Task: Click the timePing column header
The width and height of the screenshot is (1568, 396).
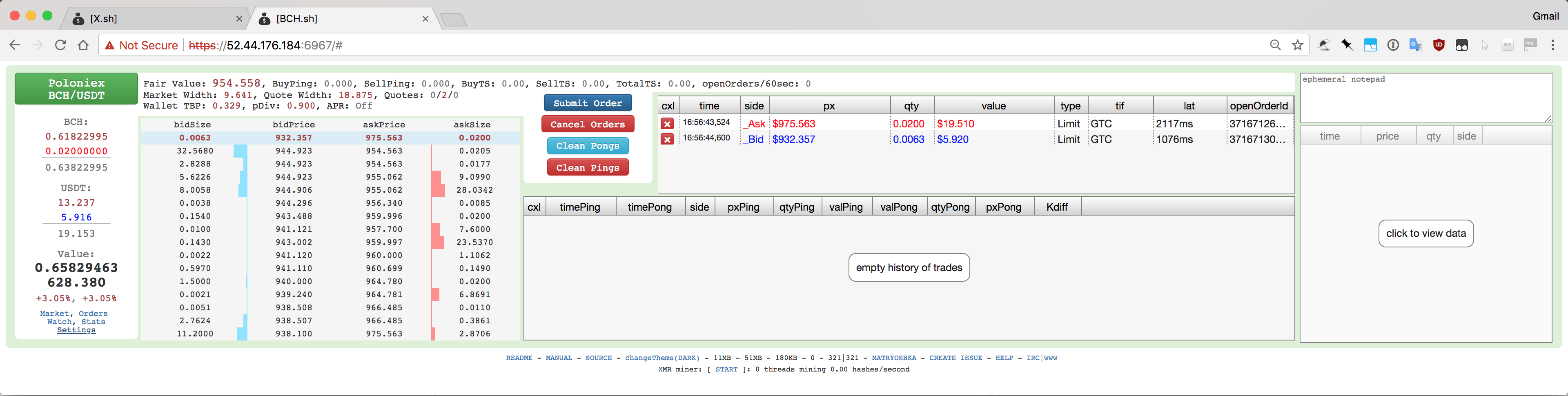Action: click(x=580, y=207)
